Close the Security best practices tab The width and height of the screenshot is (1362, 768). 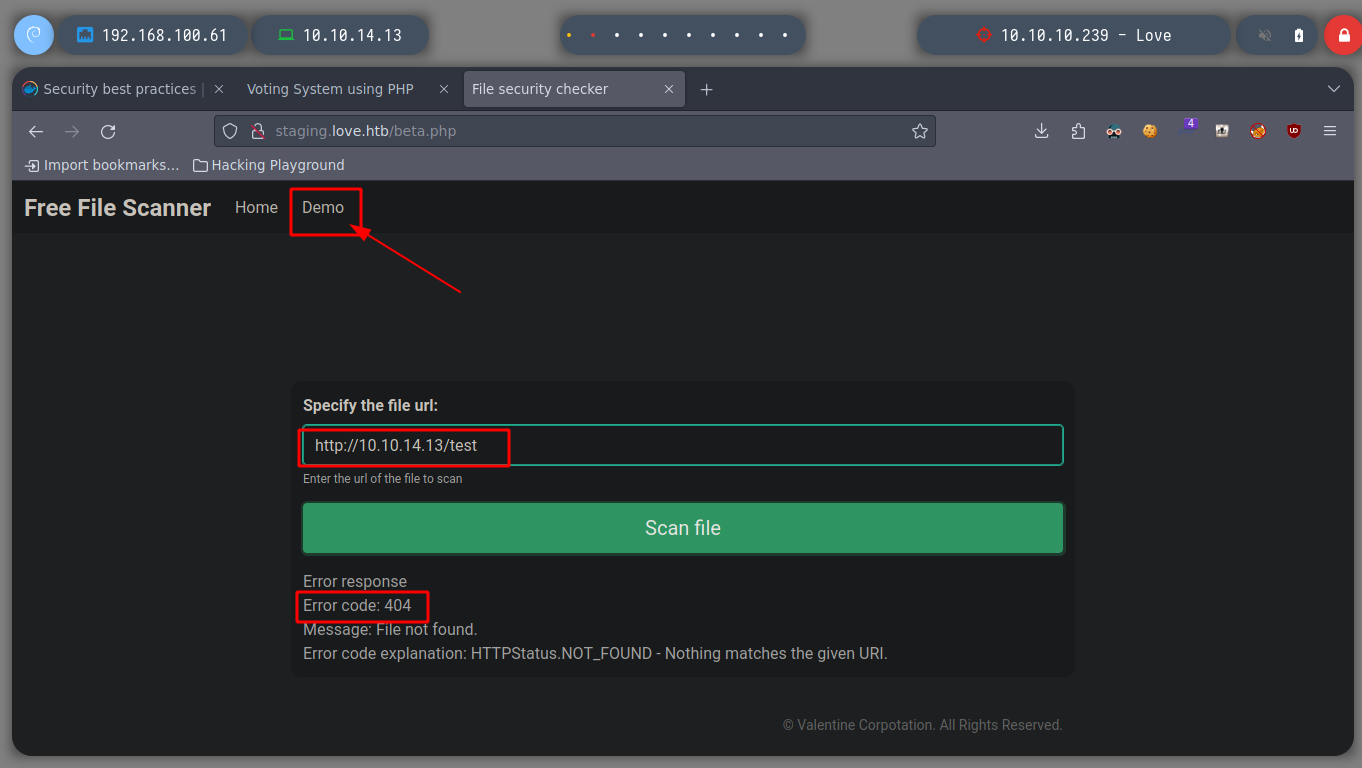click(x=219, y=89)
